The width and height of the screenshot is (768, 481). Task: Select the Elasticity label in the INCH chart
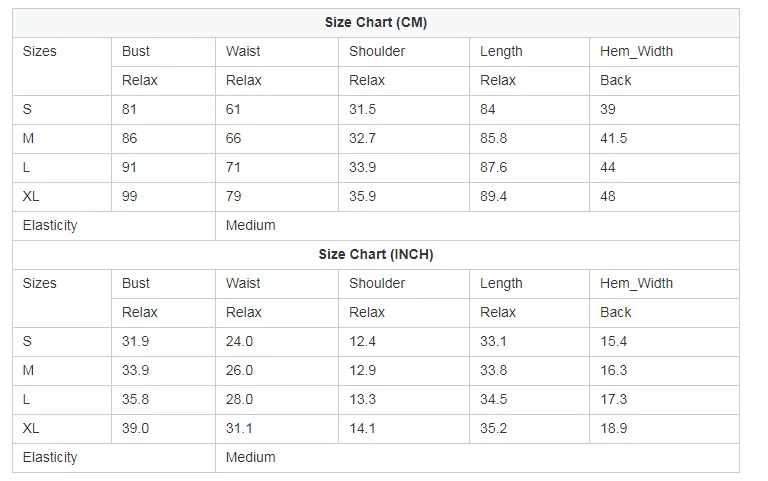(50, 457)
